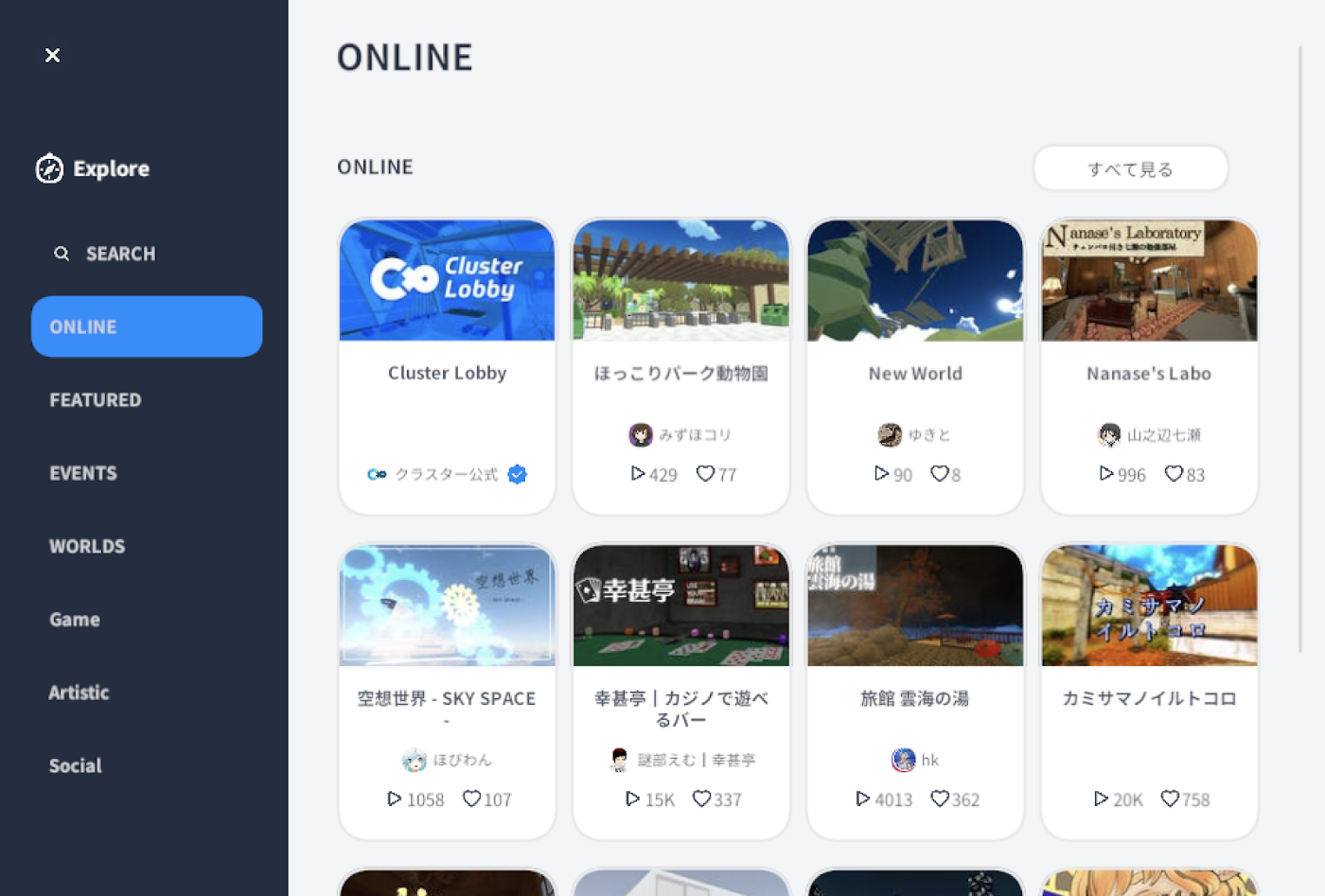The image size is (1325, 896).
Task: Open the カミサマノイルトコロ thumbnail
Action: point(1149,606)
